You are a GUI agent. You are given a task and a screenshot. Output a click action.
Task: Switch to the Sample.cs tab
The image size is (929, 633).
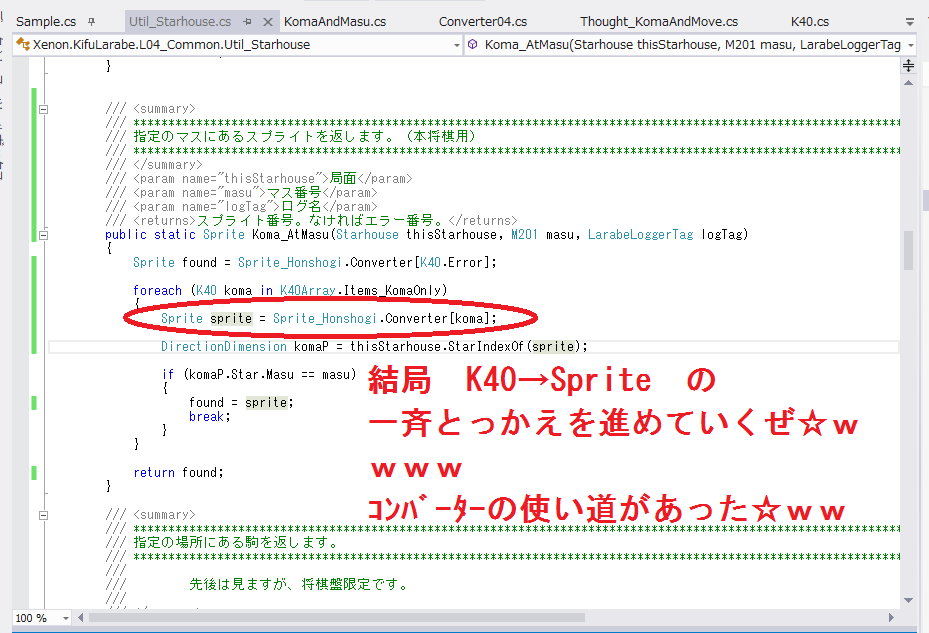[46, 22]
